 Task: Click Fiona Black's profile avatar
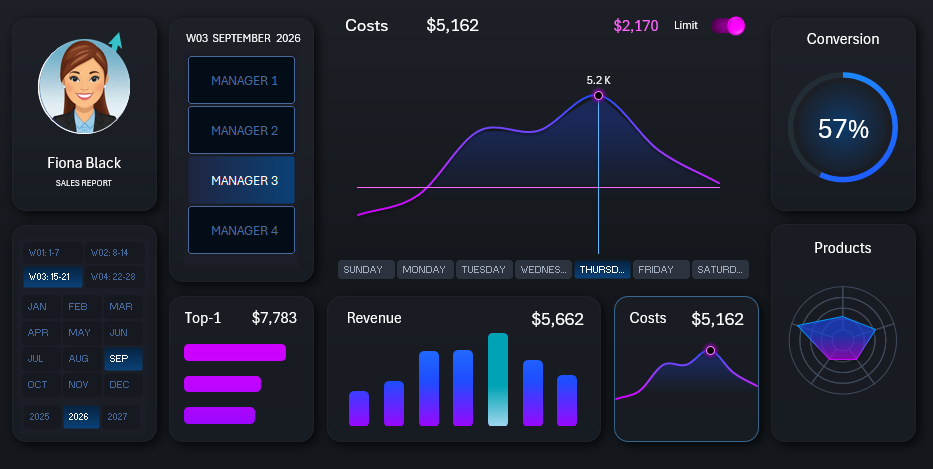(x=84, y=87)
